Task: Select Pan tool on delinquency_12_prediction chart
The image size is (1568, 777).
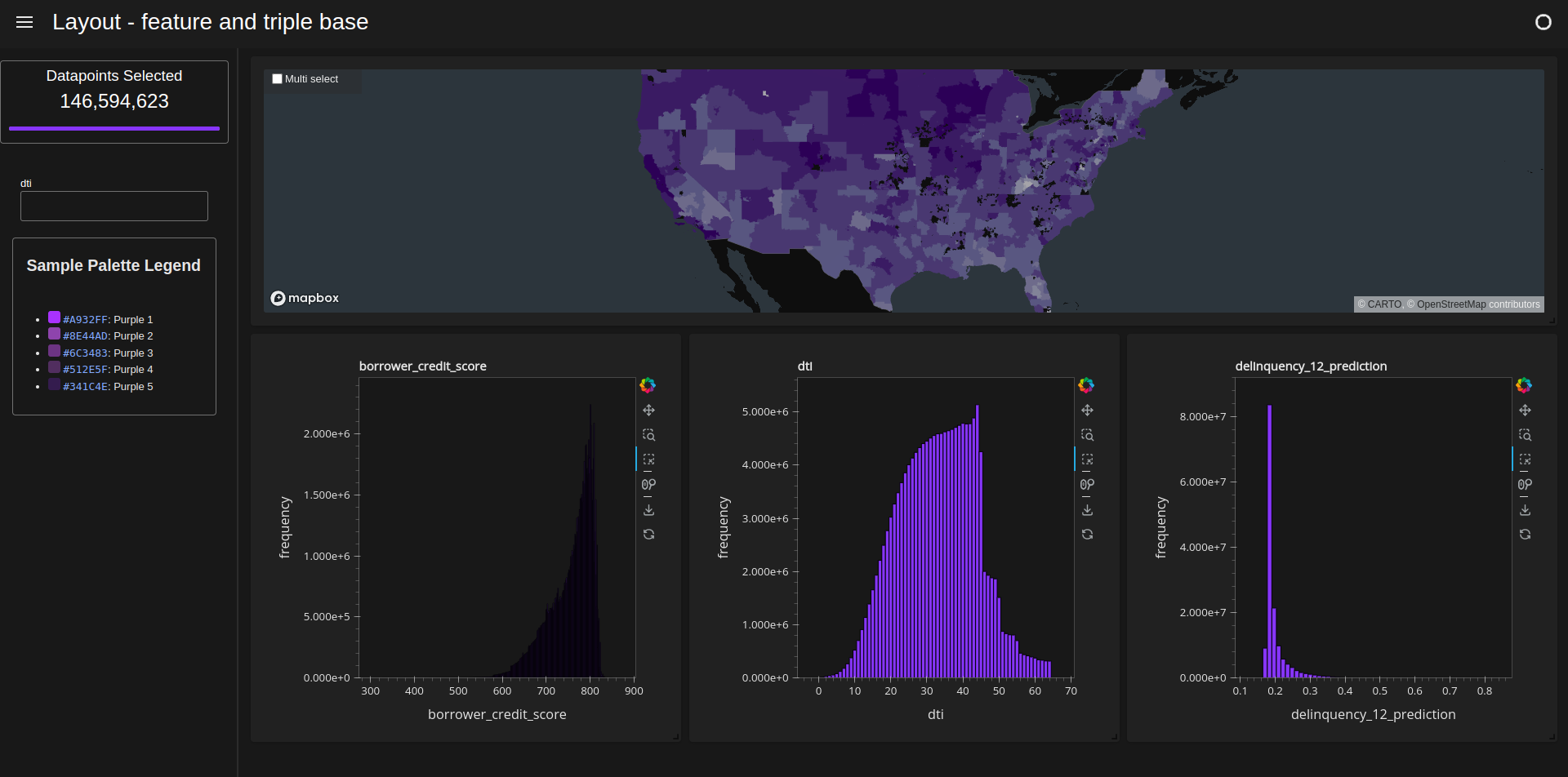Action: pyautogui.click(x=1525, y=411)
